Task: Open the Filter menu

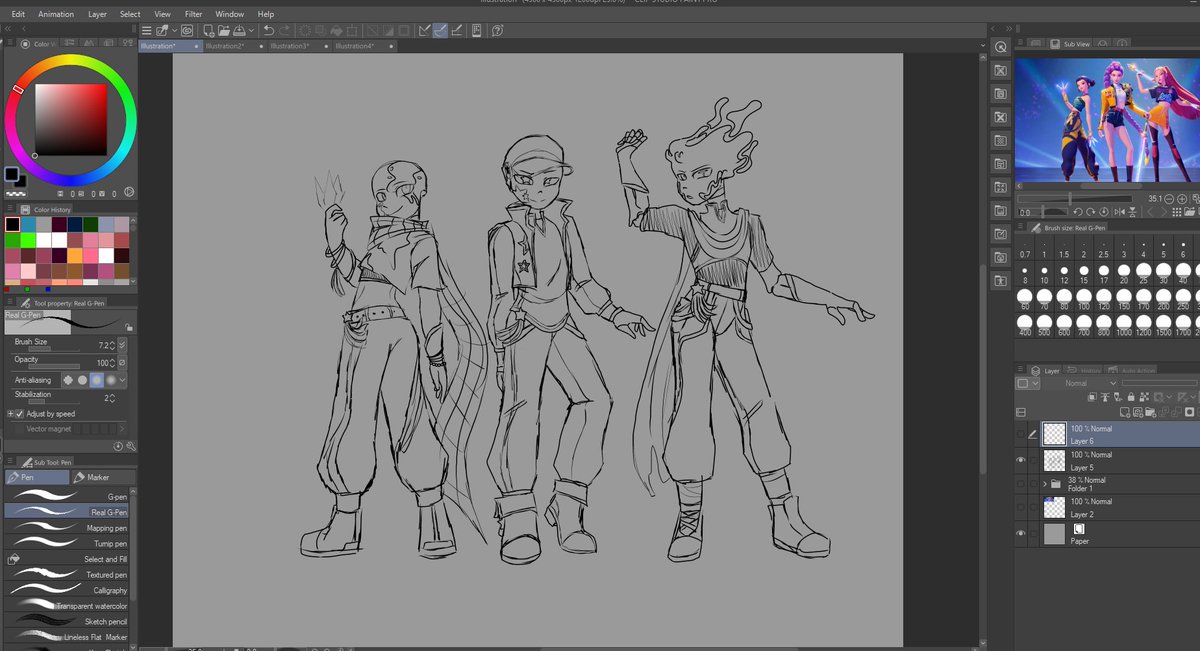Action: tap(194, 14)
